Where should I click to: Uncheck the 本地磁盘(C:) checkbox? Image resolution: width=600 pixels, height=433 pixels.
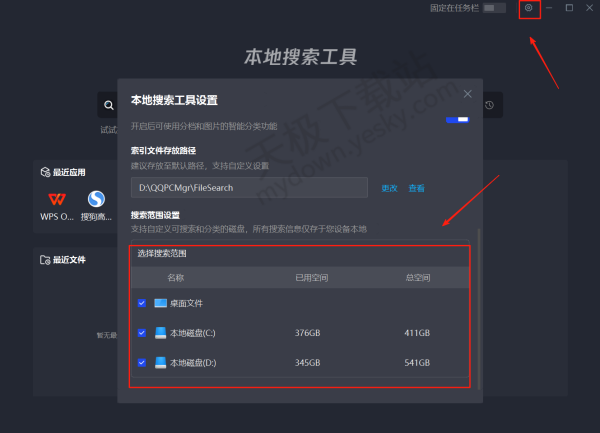pos(141,333)
